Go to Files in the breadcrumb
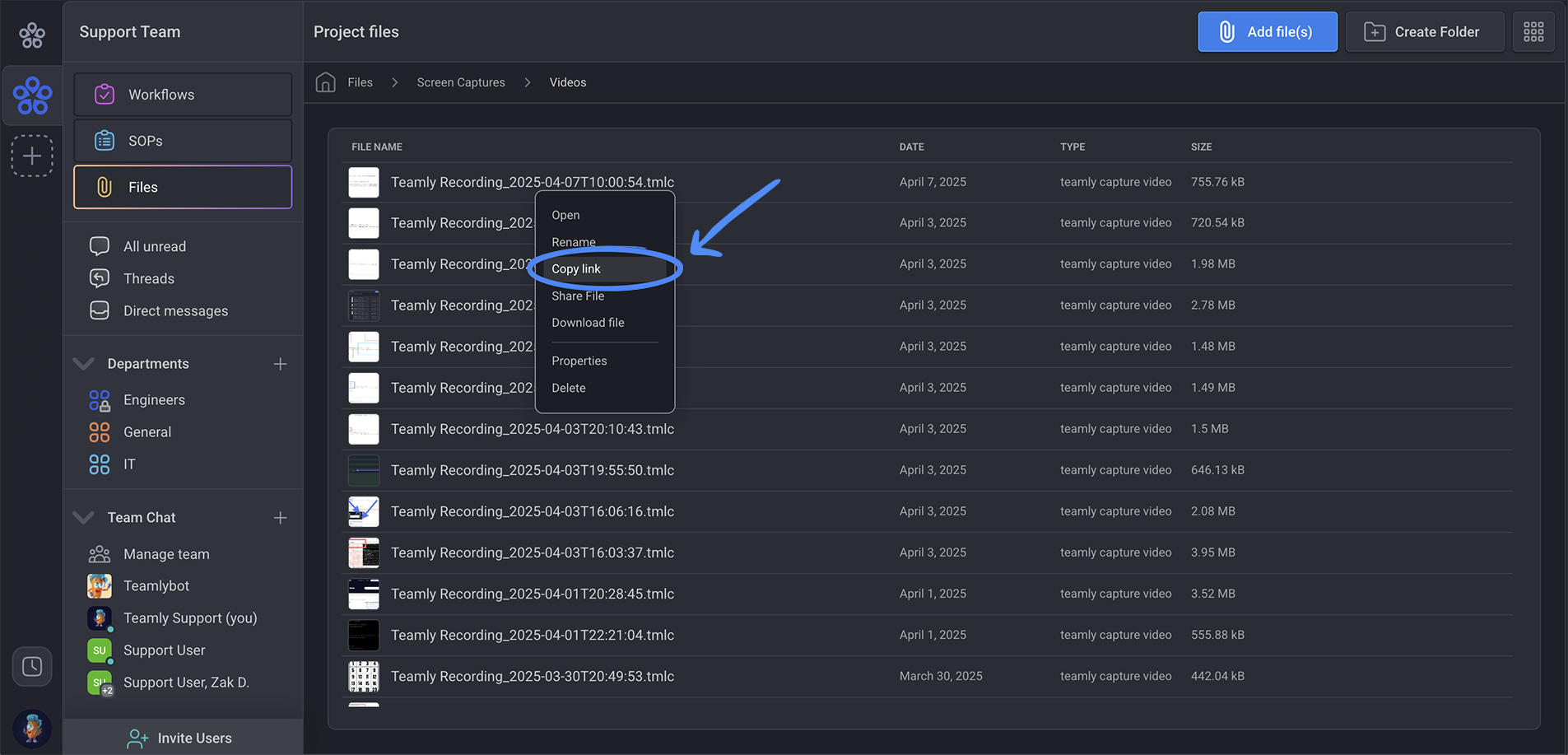Image resolution: width=1568 pixels, height=755 pixels. (360, 82)
